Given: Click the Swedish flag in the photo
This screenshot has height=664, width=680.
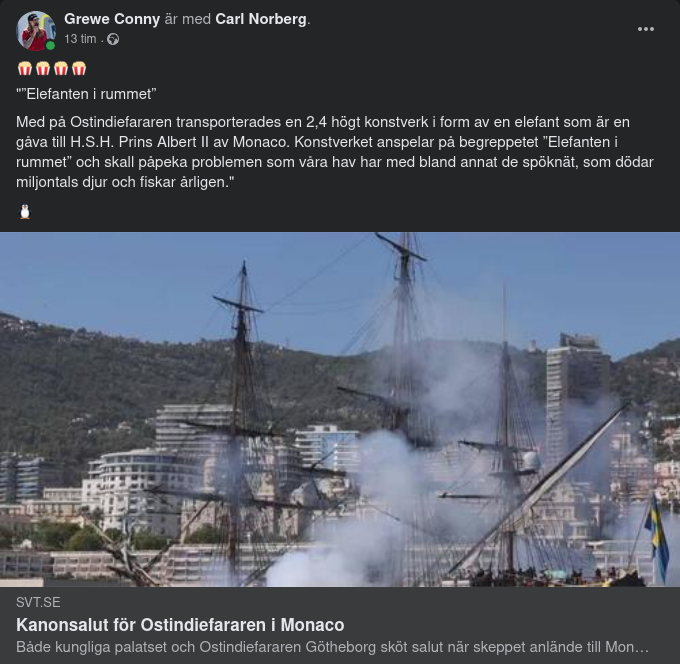Looking at the screenshot, I should click(x=657, y=538).
